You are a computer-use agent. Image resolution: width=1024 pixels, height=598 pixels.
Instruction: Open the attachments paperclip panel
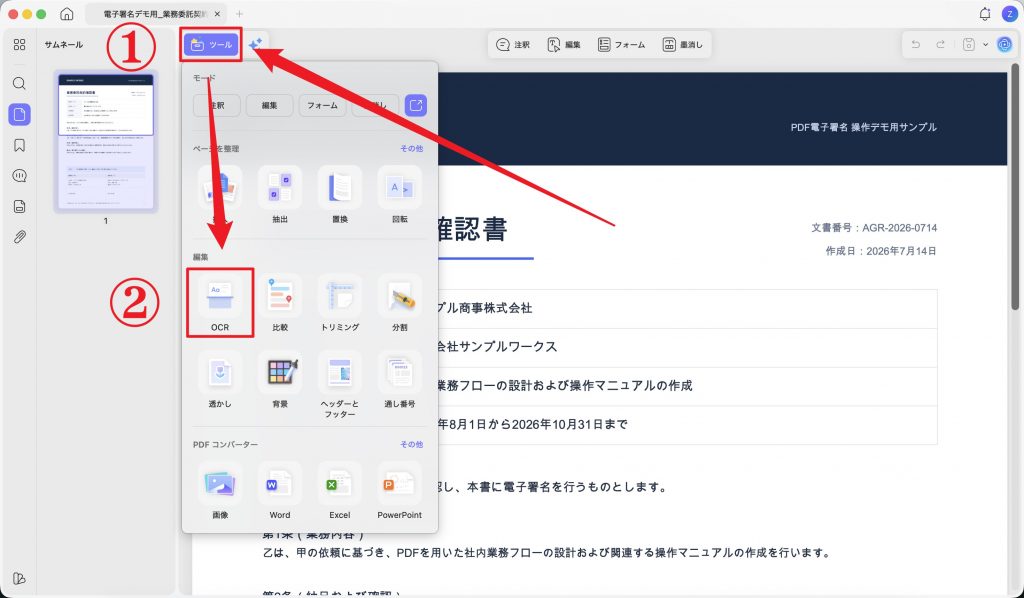pyautogui.click(x=20, y=237)
